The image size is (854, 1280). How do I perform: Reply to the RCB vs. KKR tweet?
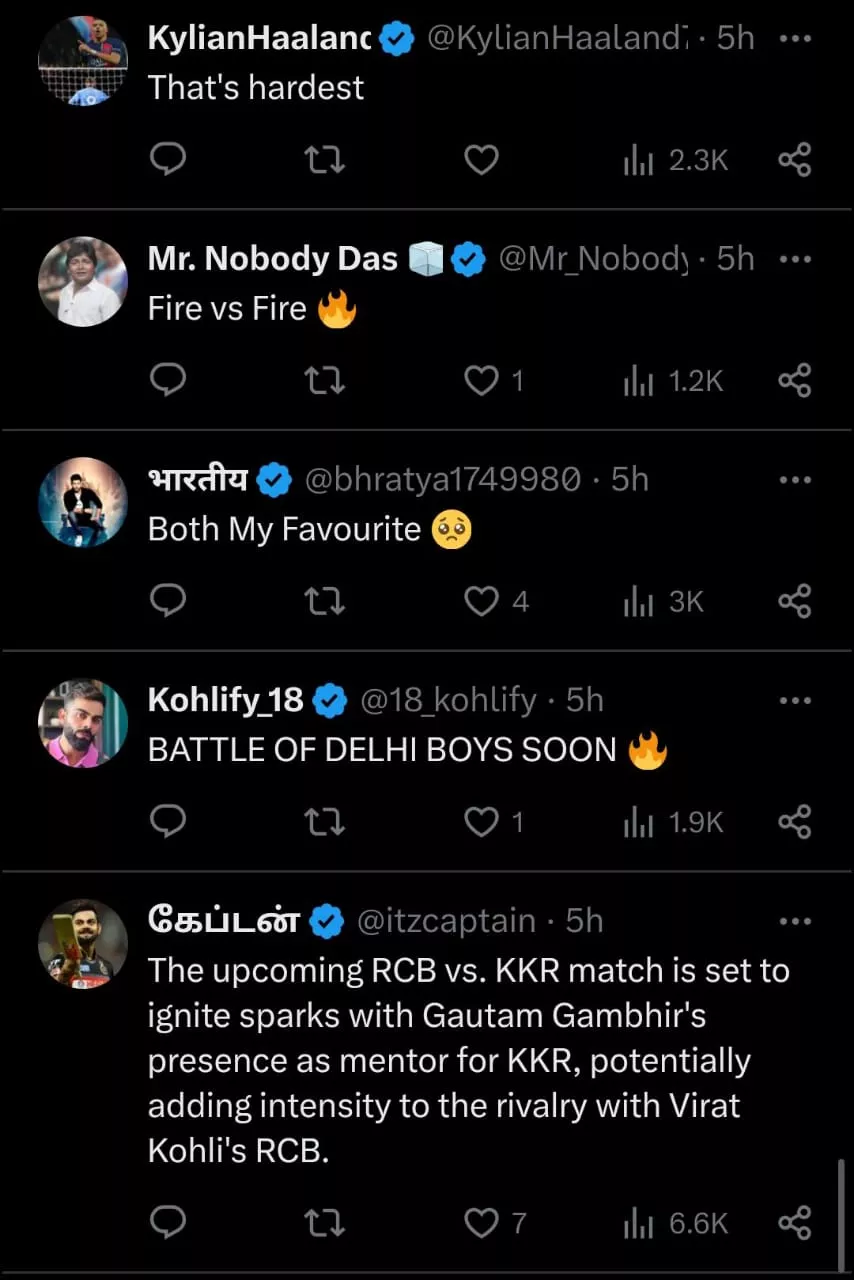pyautogui.click(x=169, y=1222)
